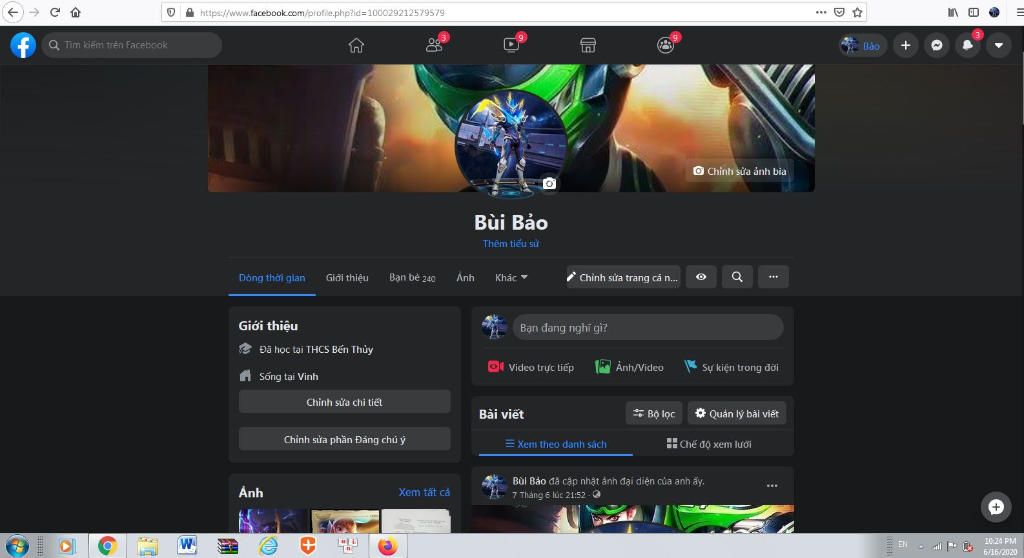This screenshot has height=558, width=1024.
Task: Click Video trực tiếp option
Action: (531, 367)
